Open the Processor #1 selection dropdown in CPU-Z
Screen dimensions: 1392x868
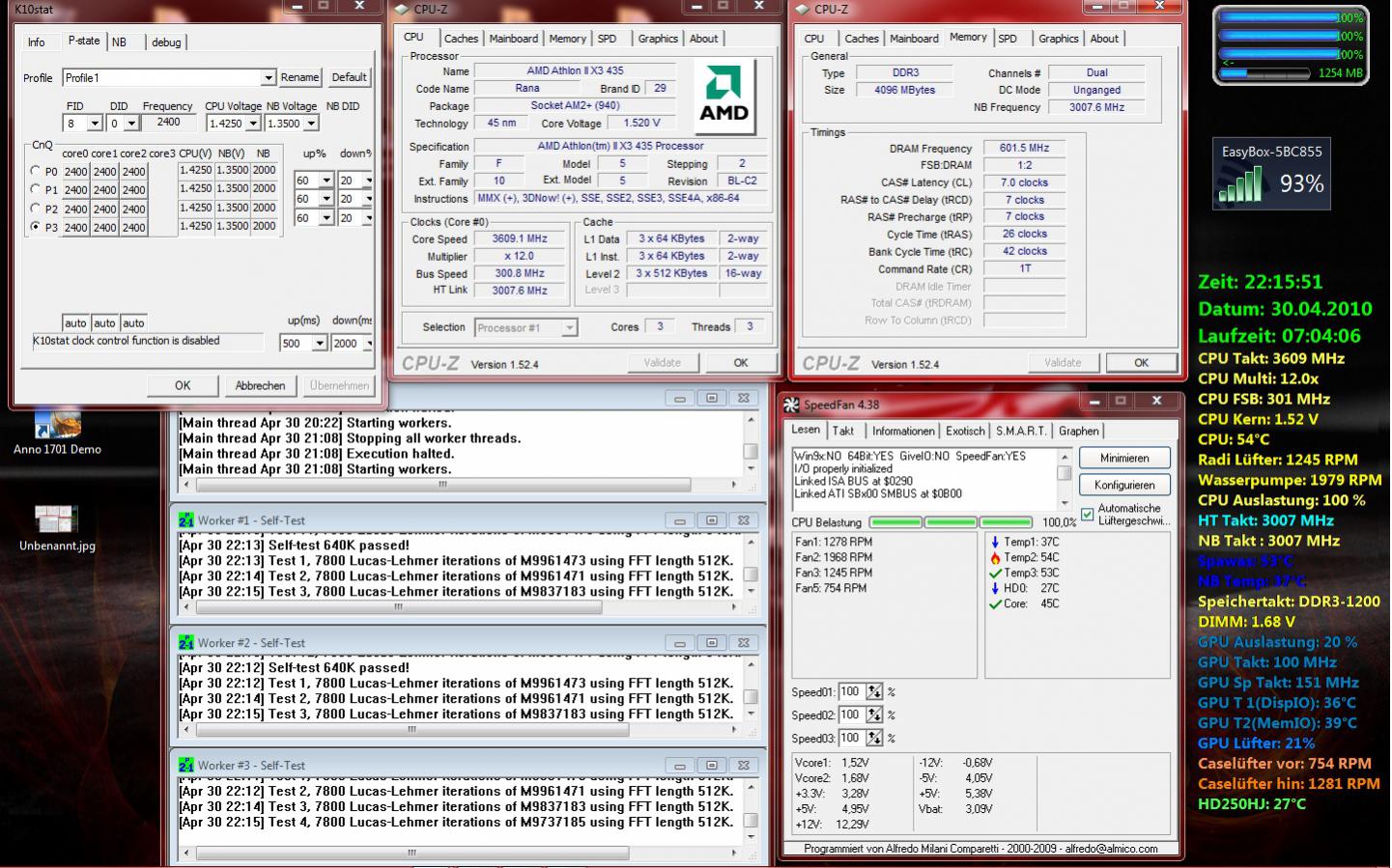569,328
